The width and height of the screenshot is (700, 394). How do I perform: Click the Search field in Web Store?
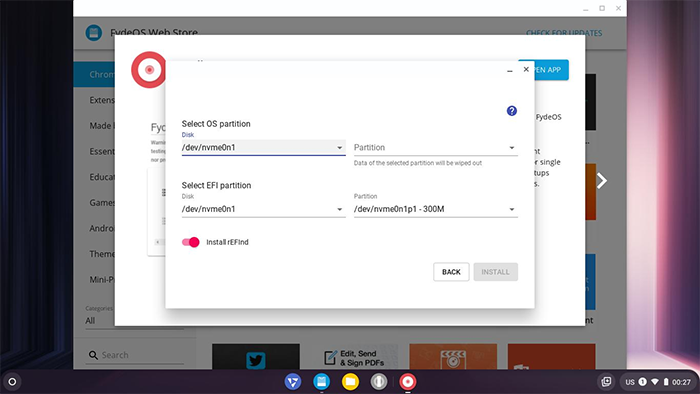click(142, 355)
